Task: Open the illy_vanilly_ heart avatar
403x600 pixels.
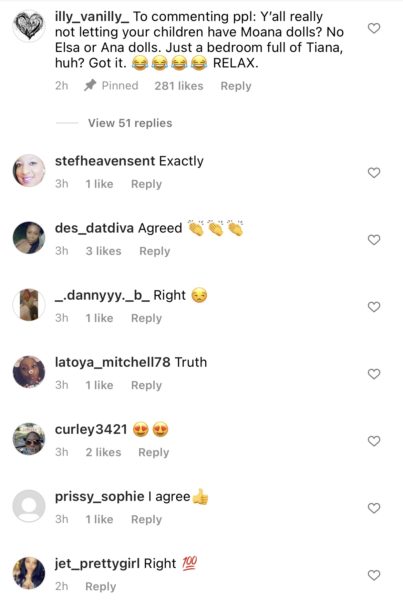Action: 29,26
